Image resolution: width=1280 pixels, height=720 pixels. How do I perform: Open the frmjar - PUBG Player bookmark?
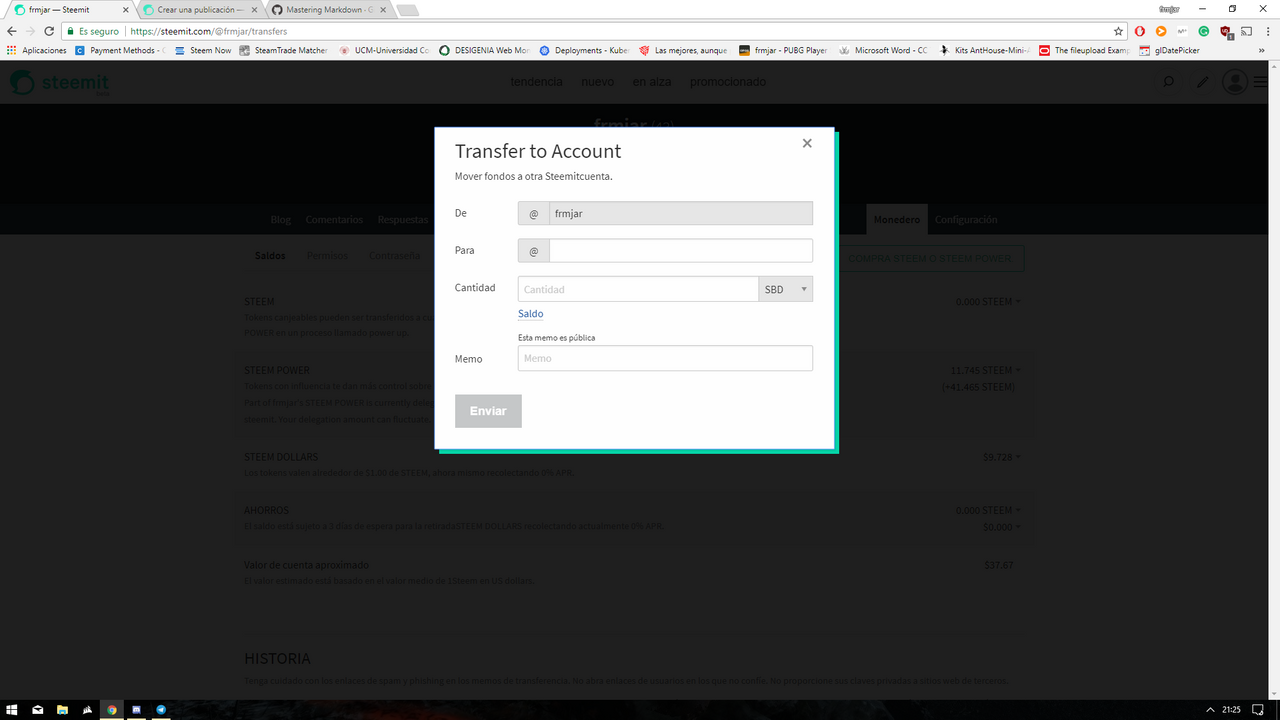[x=783, y=50]
